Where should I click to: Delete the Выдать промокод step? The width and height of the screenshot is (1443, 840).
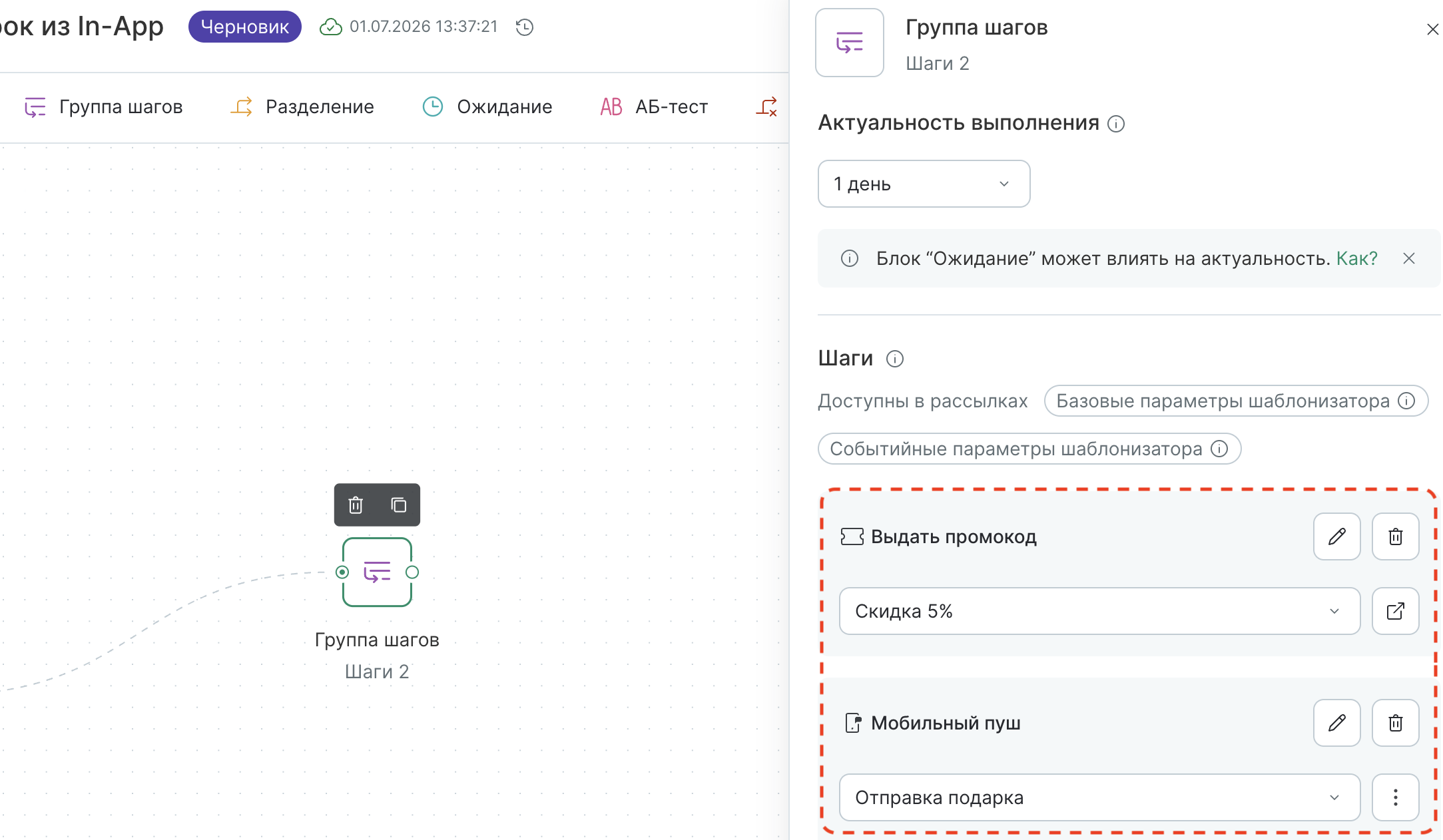coord(1396,536)
